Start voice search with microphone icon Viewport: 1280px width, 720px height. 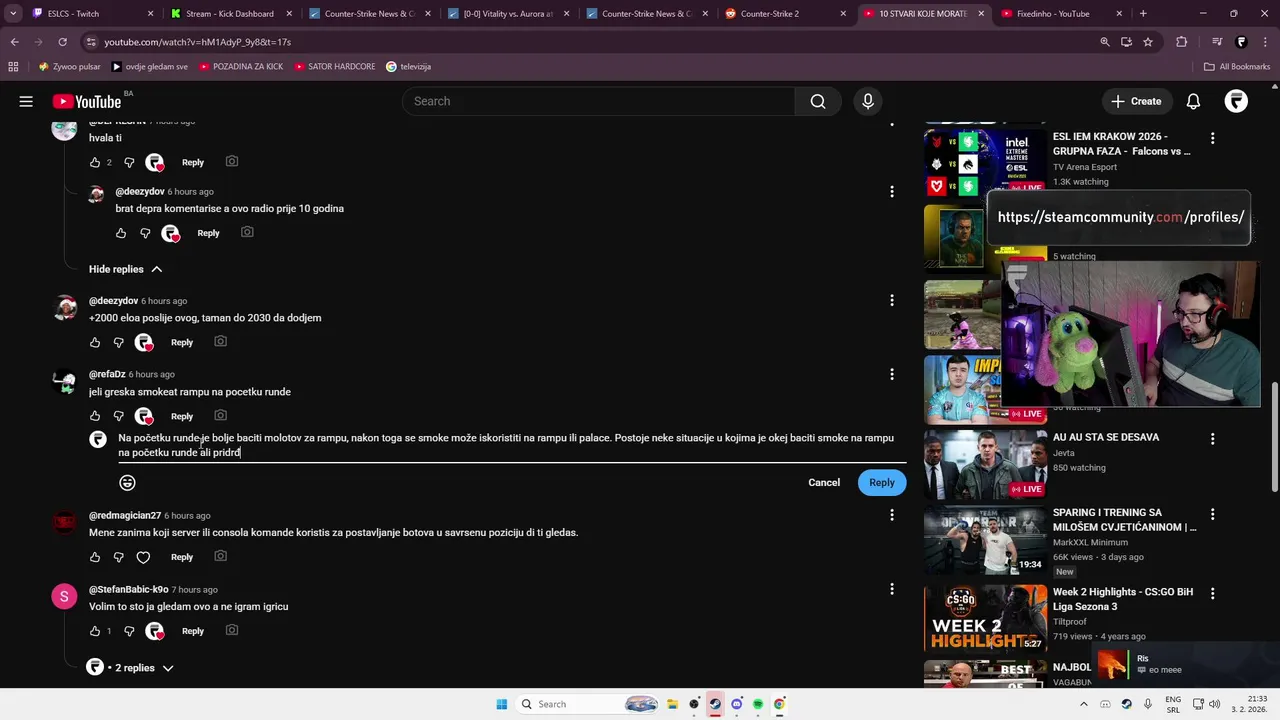pyautogui.click(x=868, y=101)
